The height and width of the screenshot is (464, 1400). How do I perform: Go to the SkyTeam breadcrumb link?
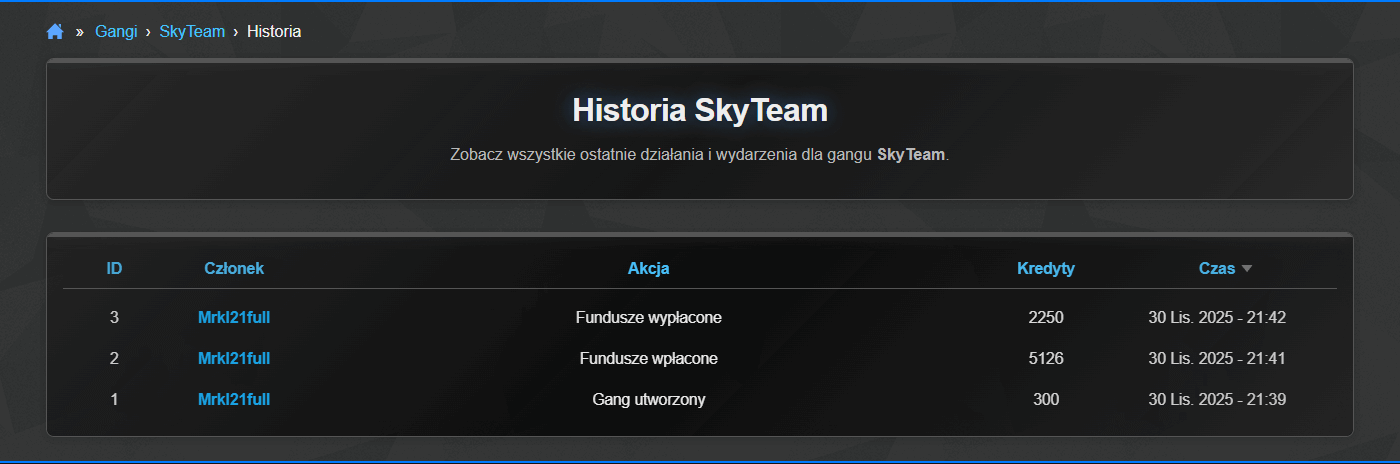coord(192,32)
